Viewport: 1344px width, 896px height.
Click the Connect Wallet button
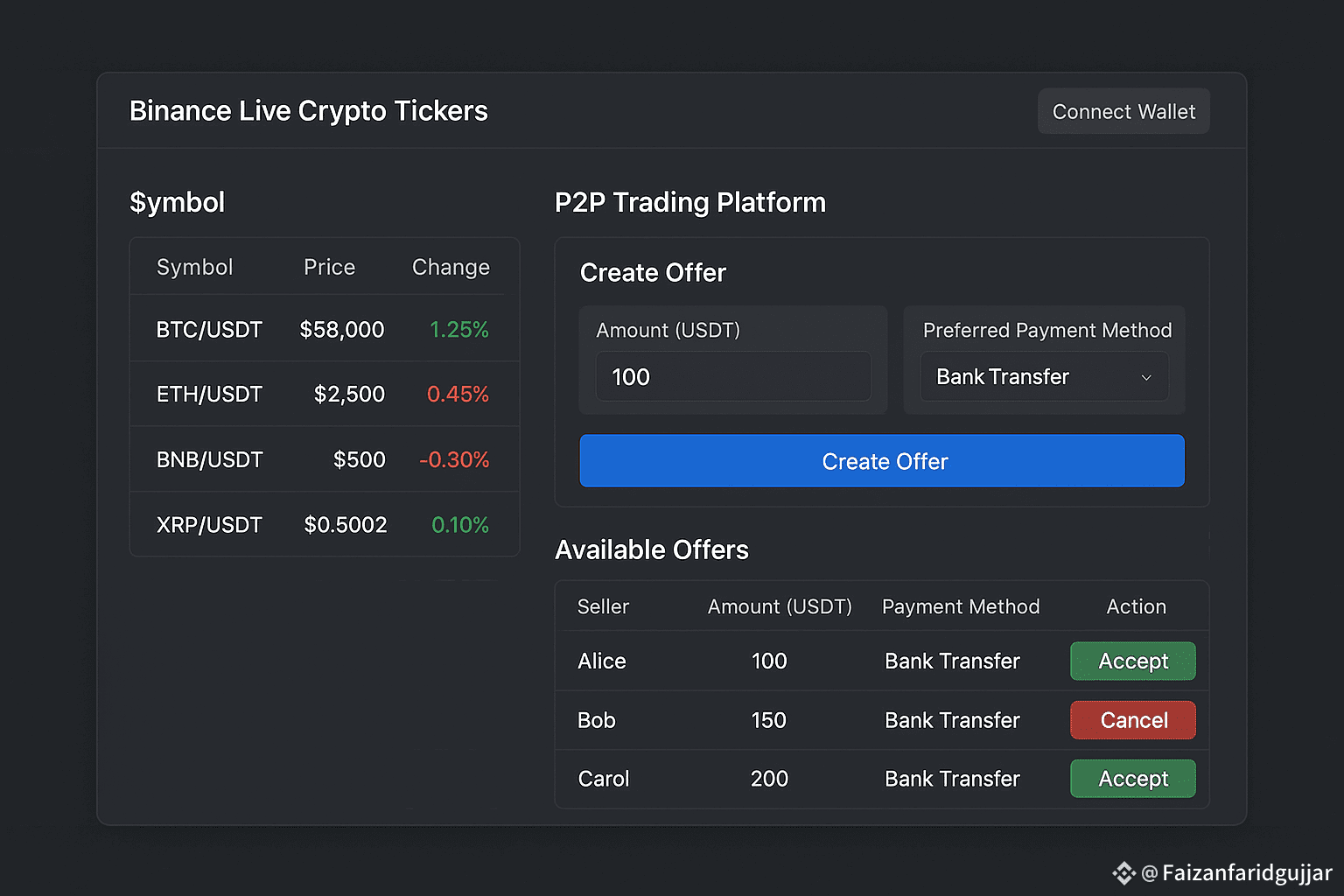pos(1123,111)
